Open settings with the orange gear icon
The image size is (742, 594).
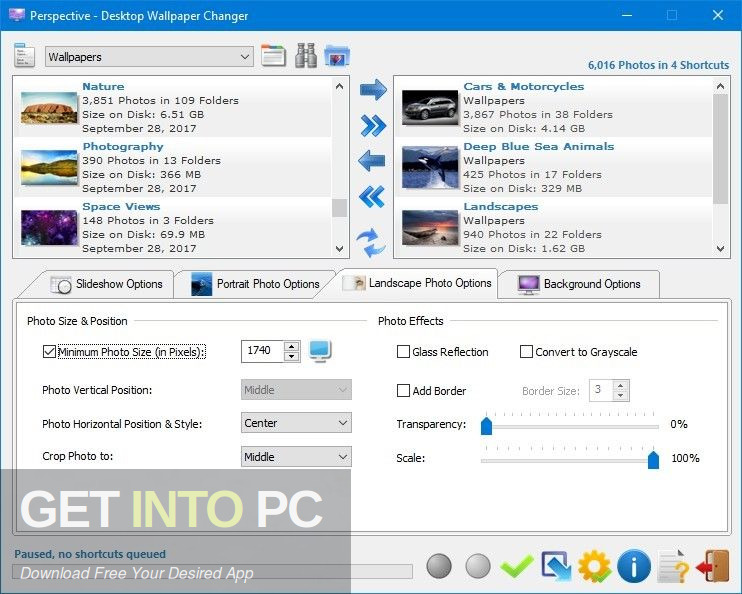[594, 566]
